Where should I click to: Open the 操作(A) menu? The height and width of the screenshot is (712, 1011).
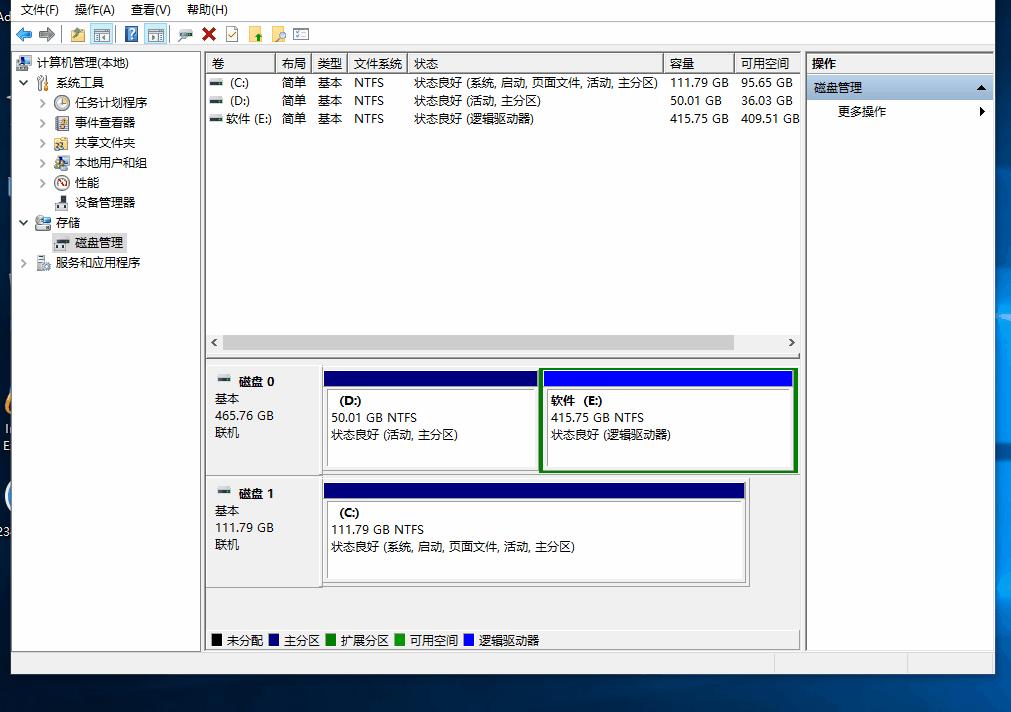(95, 9)
